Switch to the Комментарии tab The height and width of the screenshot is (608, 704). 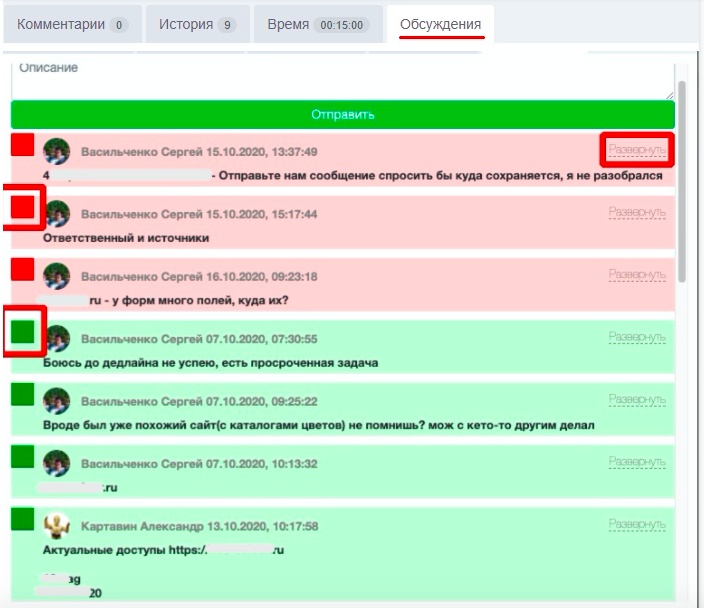tap(72, 24)
